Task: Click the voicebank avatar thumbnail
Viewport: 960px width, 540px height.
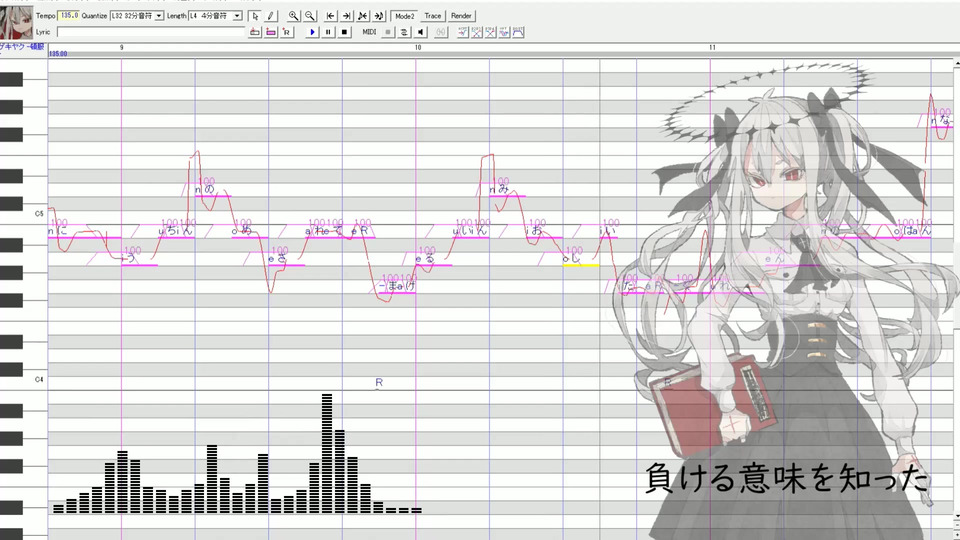Action: click(x=16, y=23)
